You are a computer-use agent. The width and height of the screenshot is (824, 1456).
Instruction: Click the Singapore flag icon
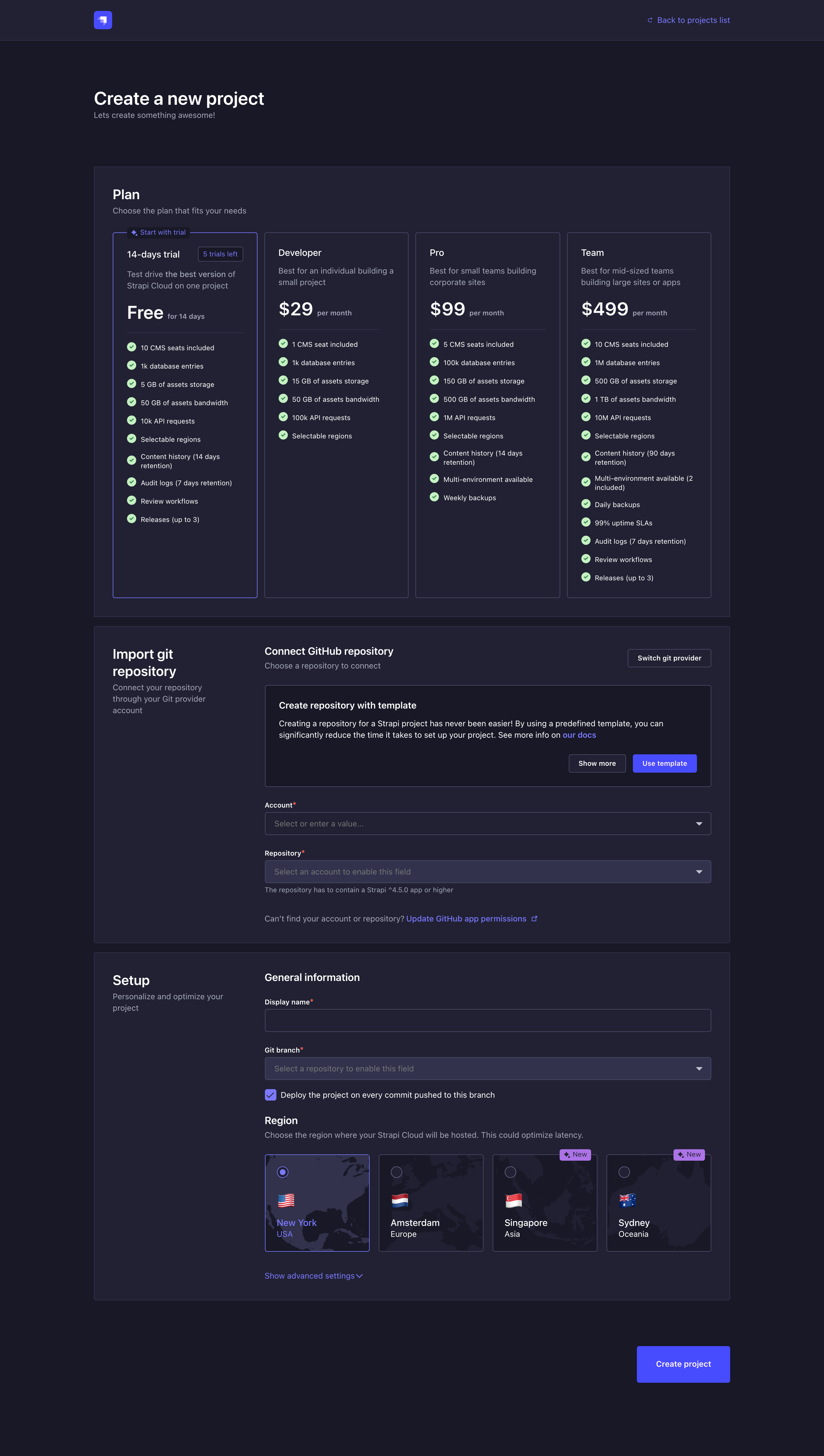point(513,1201)
